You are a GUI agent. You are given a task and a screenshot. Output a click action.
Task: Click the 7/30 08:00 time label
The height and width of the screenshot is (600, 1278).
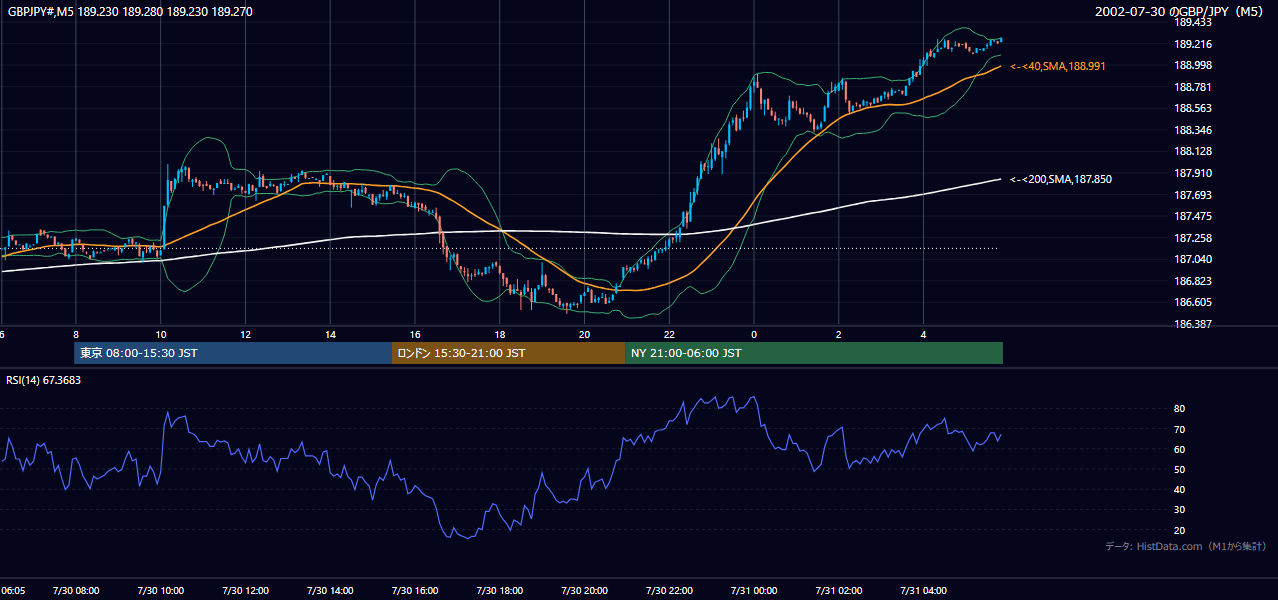click(x=76, y=591)
